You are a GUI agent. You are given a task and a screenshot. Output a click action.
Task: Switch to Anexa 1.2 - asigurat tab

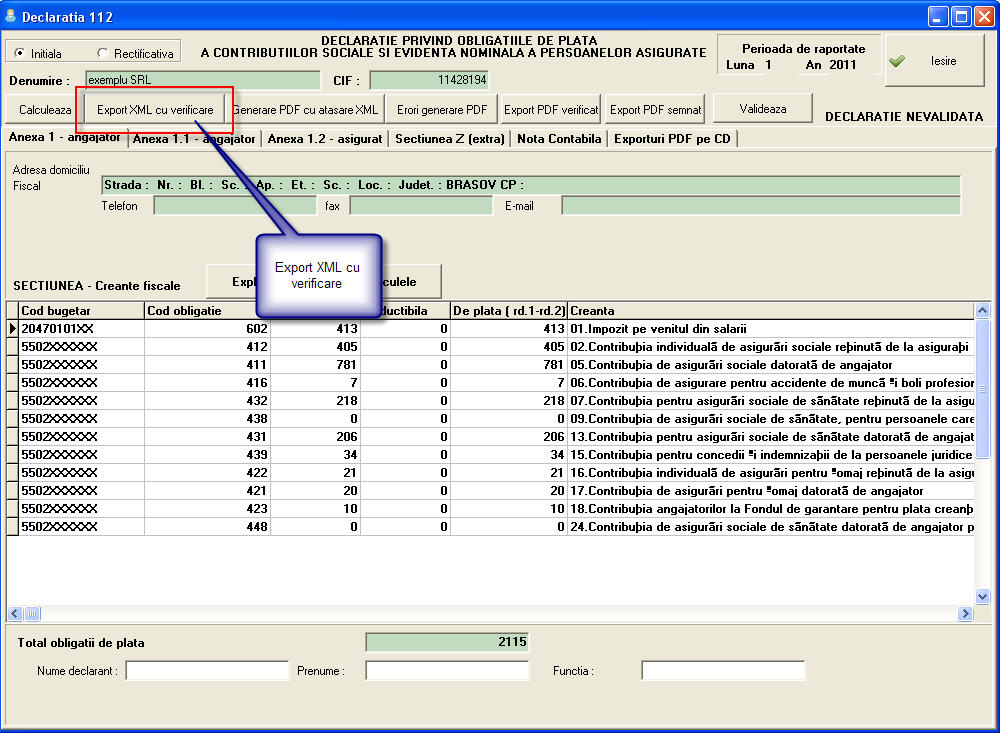coord(324,139)
